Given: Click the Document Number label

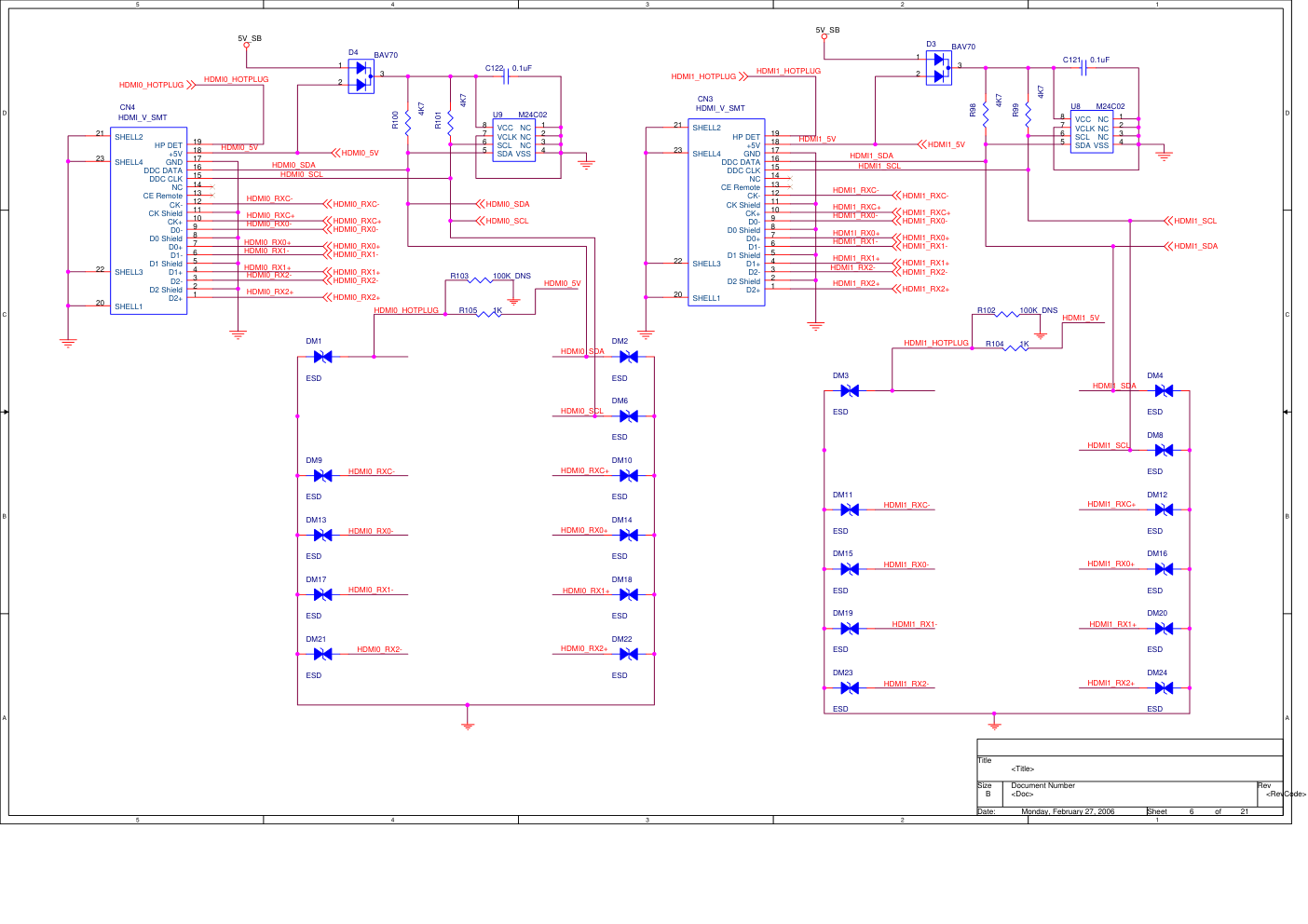Looking at the screenshot, I should pos(1042,786).
